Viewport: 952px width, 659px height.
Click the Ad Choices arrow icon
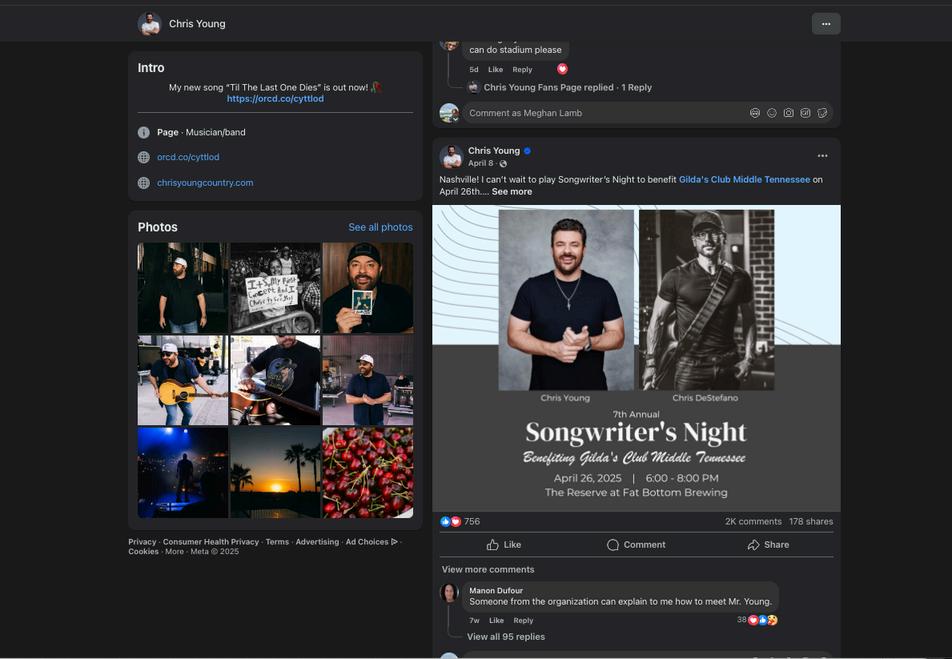[x=395, y=542]
